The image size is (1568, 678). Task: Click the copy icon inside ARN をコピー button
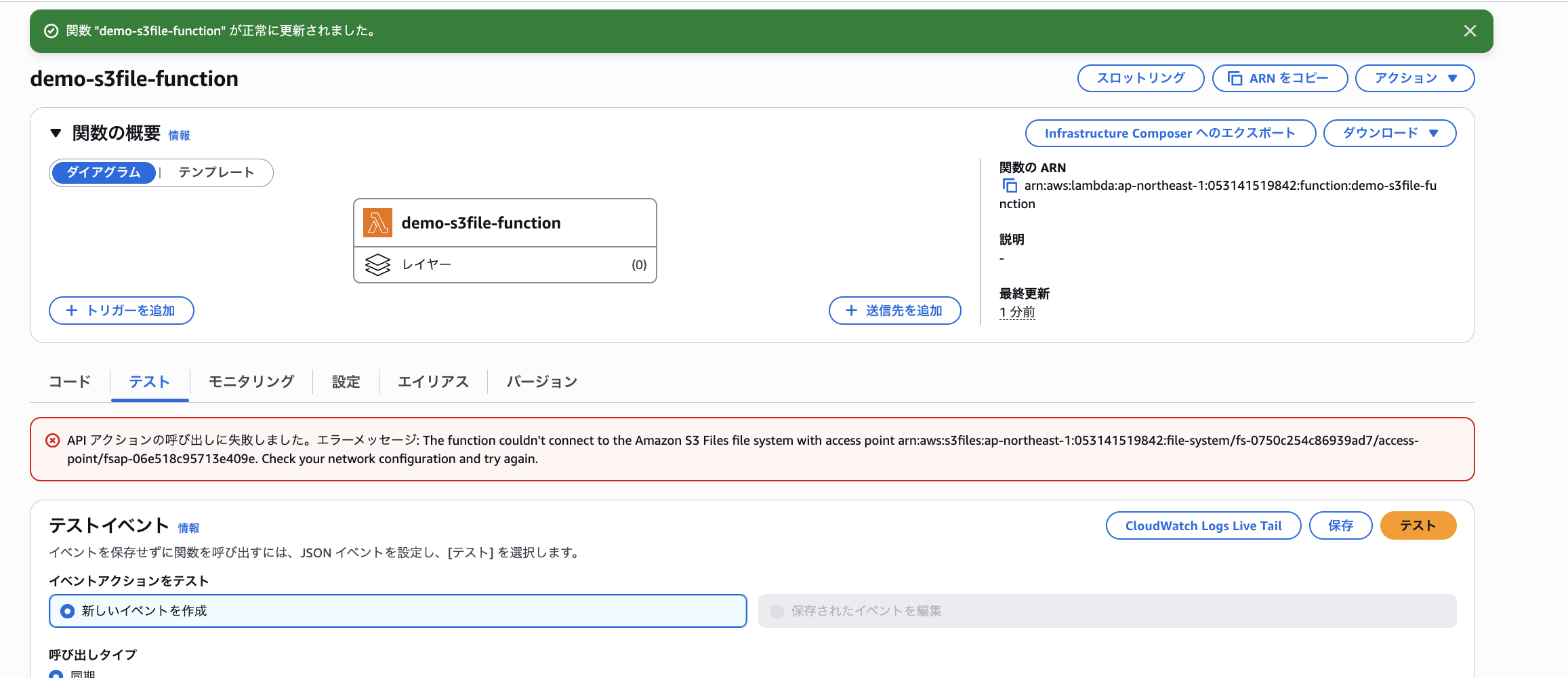pos(1235,78)
